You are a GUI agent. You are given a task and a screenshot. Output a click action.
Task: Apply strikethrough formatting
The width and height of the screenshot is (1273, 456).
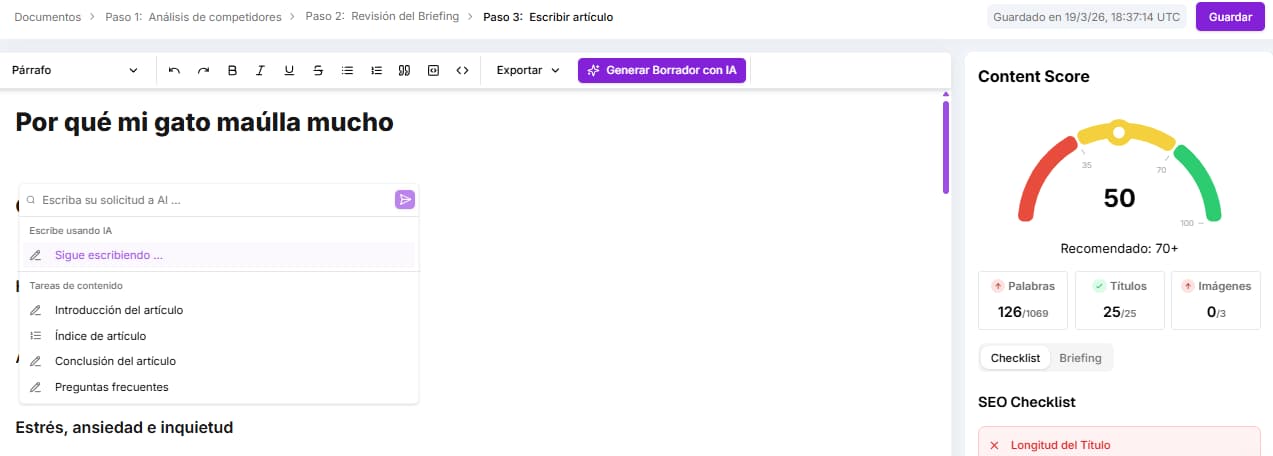[318, 71]
